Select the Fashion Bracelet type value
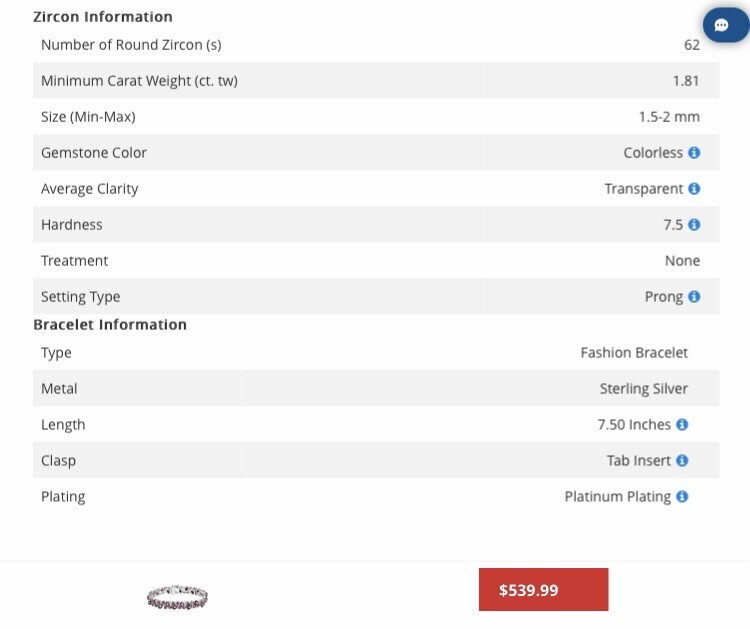Image resolution: width=750 pixels, height=629 pixels. click(x=634, y=353)
